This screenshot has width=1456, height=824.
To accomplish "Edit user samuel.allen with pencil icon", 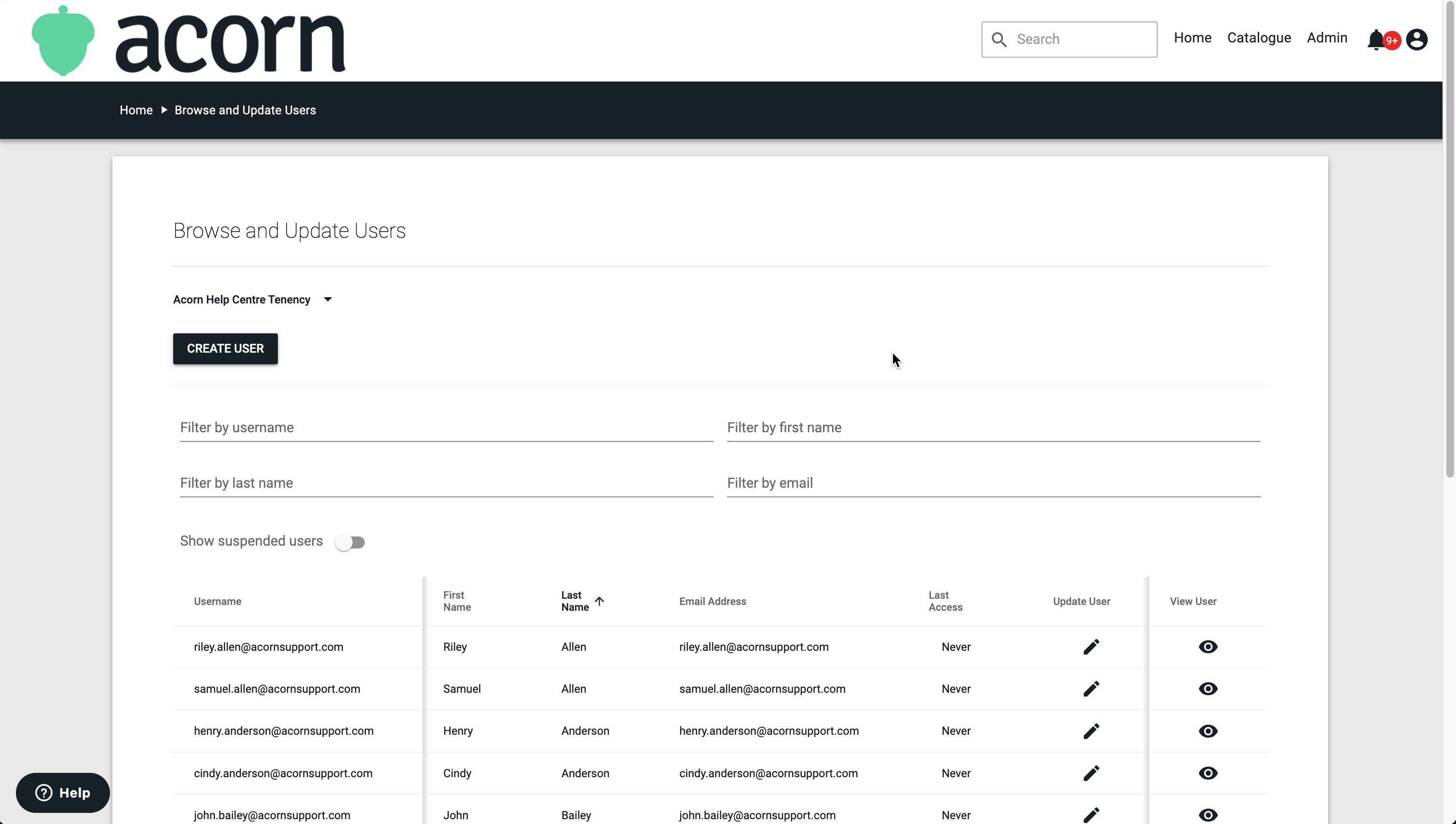I will pyautogui.click(x=1091, y=689).
